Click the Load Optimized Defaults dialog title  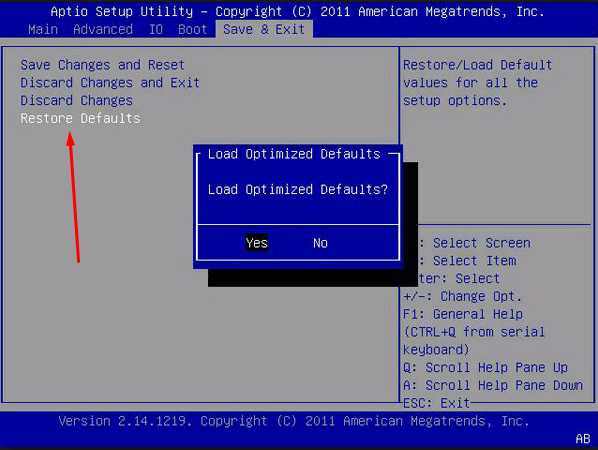294,154
